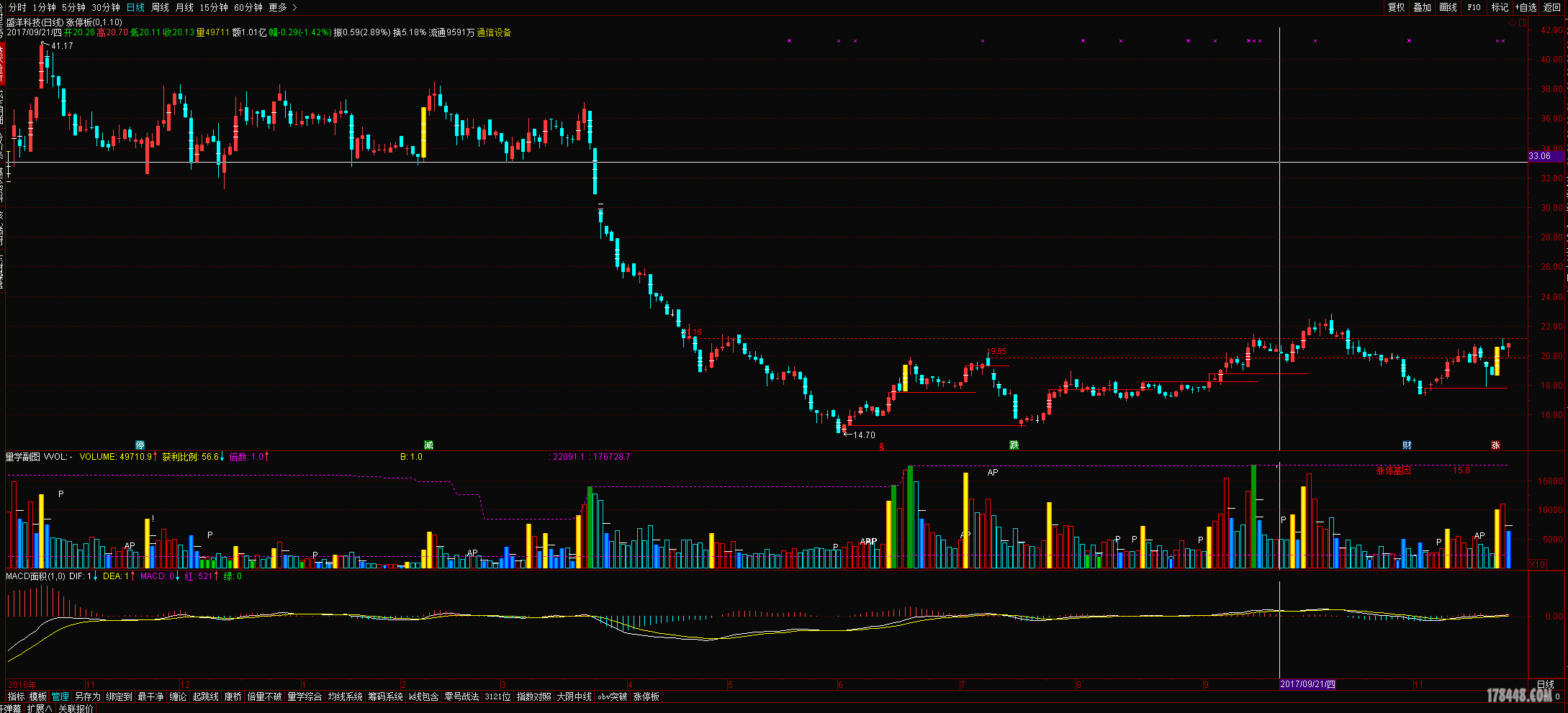Switch to 分时 intraday view
1568x713 pixels.
[x=17, y=7]
